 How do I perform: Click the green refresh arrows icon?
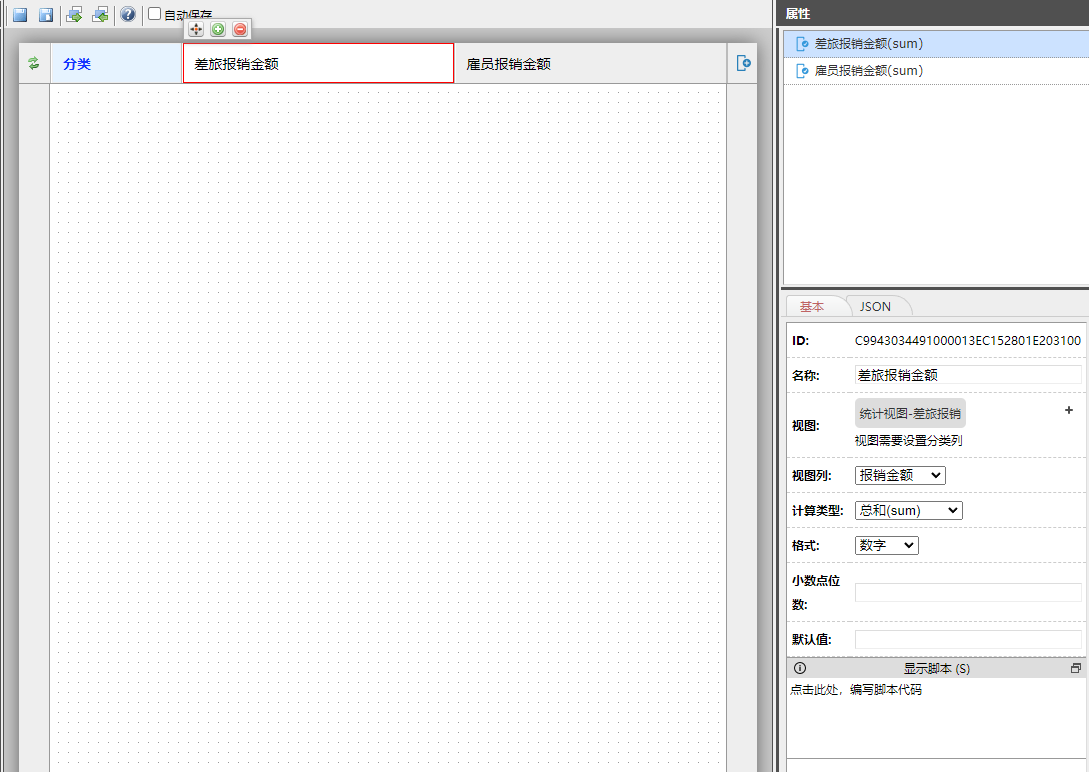[x=34, y=63]
